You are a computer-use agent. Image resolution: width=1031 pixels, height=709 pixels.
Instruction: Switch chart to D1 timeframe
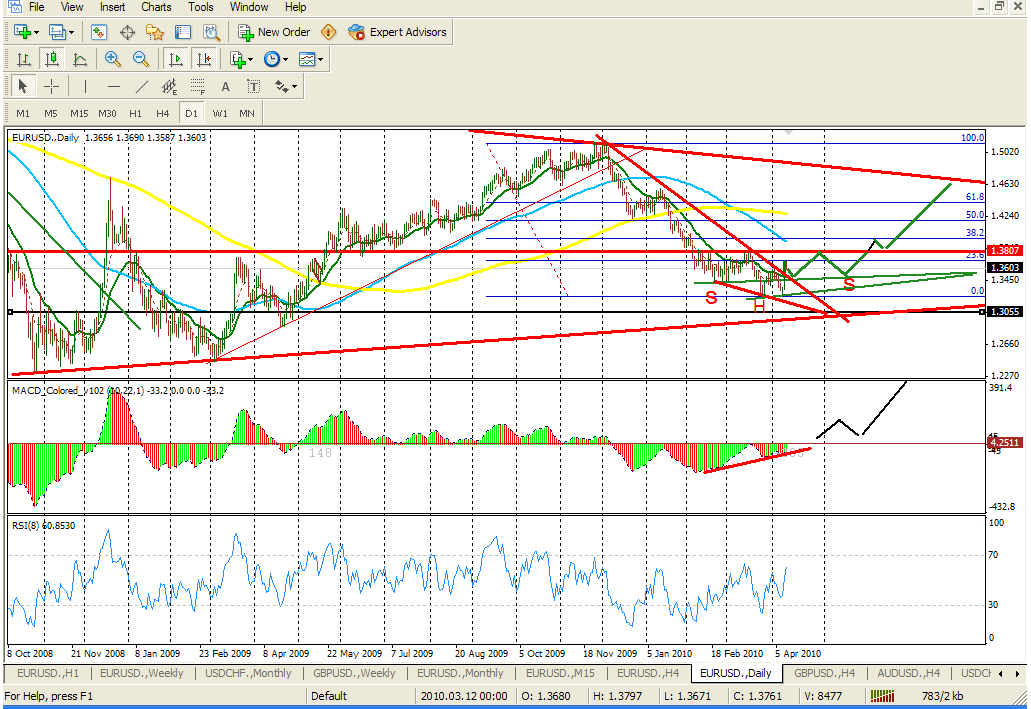coord(191,113)
